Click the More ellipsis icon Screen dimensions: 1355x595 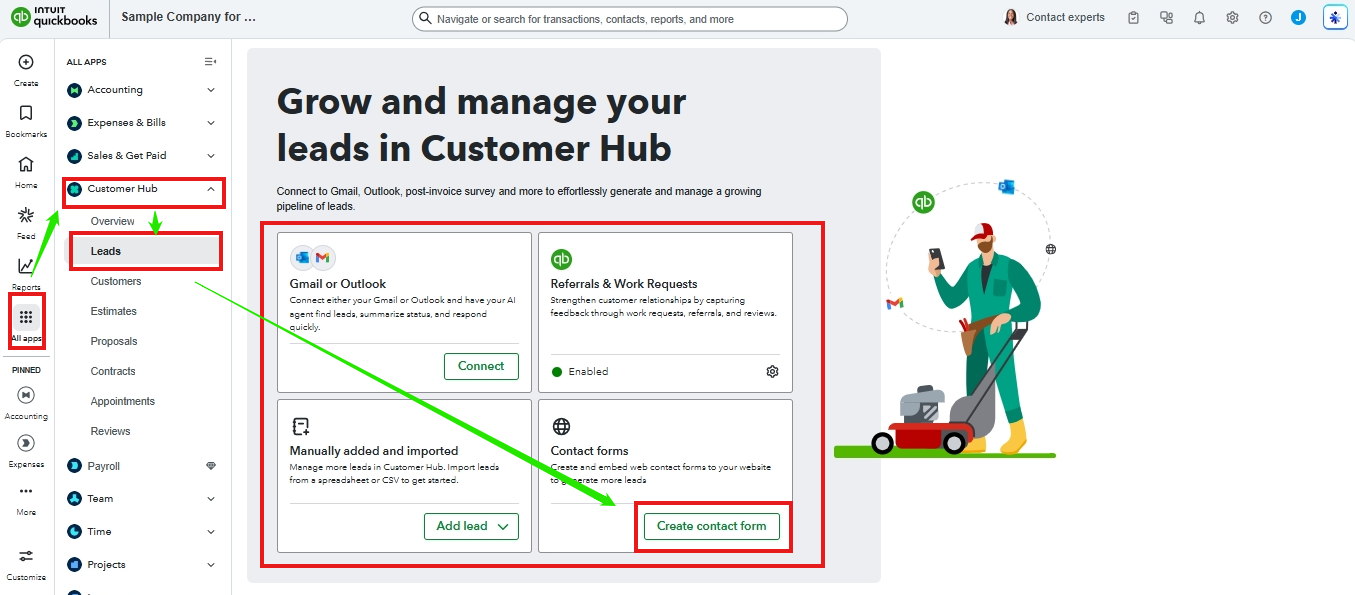(26, 491)
